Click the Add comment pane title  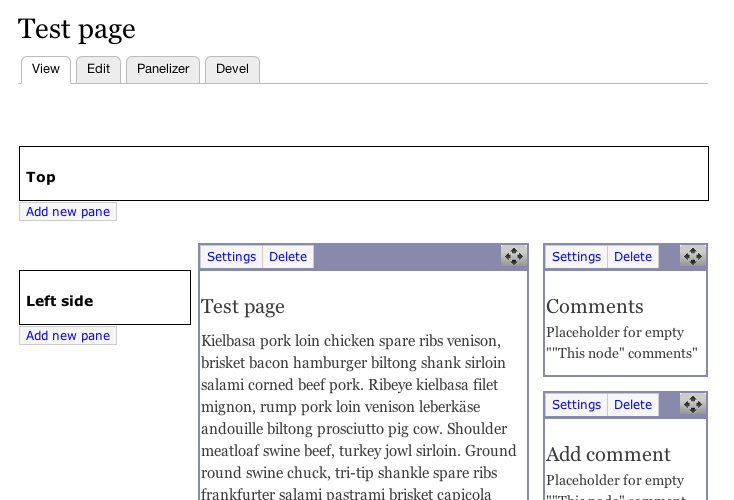pyautogui.click(x=609, y=455)
